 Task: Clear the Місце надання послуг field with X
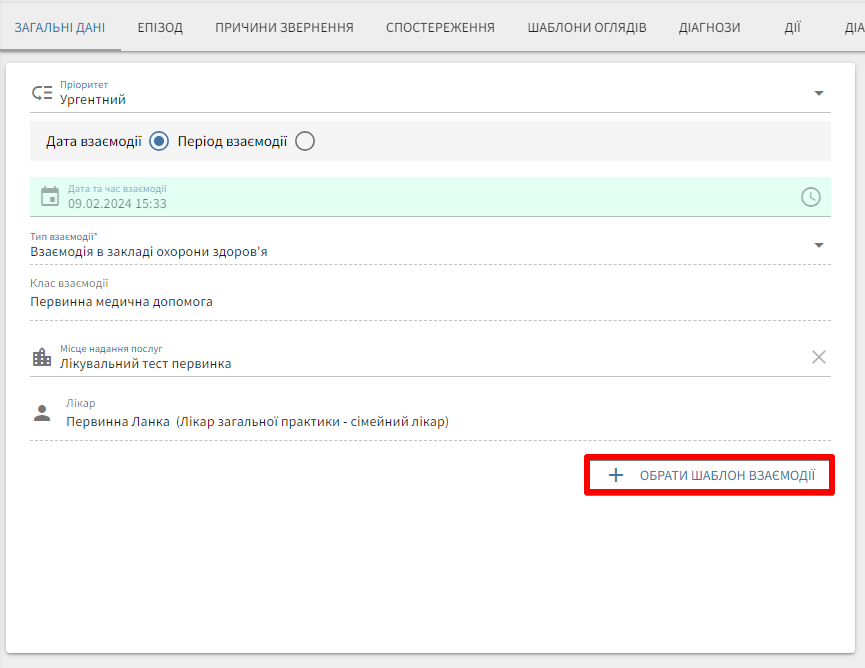click(819, 357)
